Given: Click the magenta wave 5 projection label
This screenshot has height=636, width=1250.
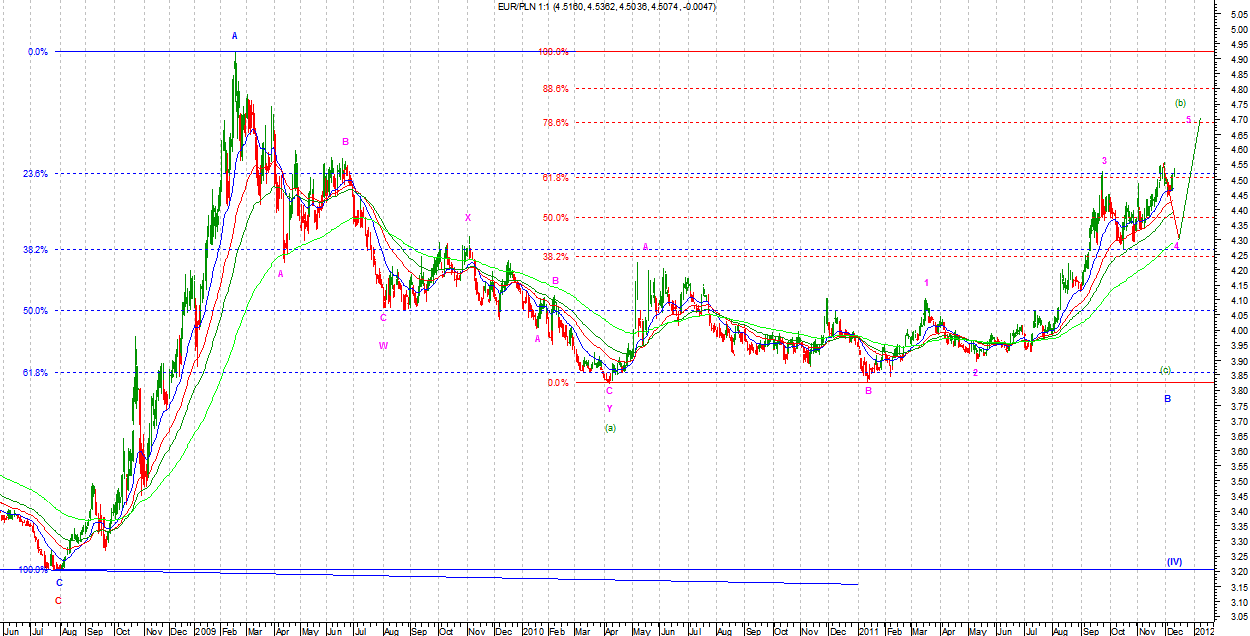Looking at the screenshot, I should [1188, 120].
